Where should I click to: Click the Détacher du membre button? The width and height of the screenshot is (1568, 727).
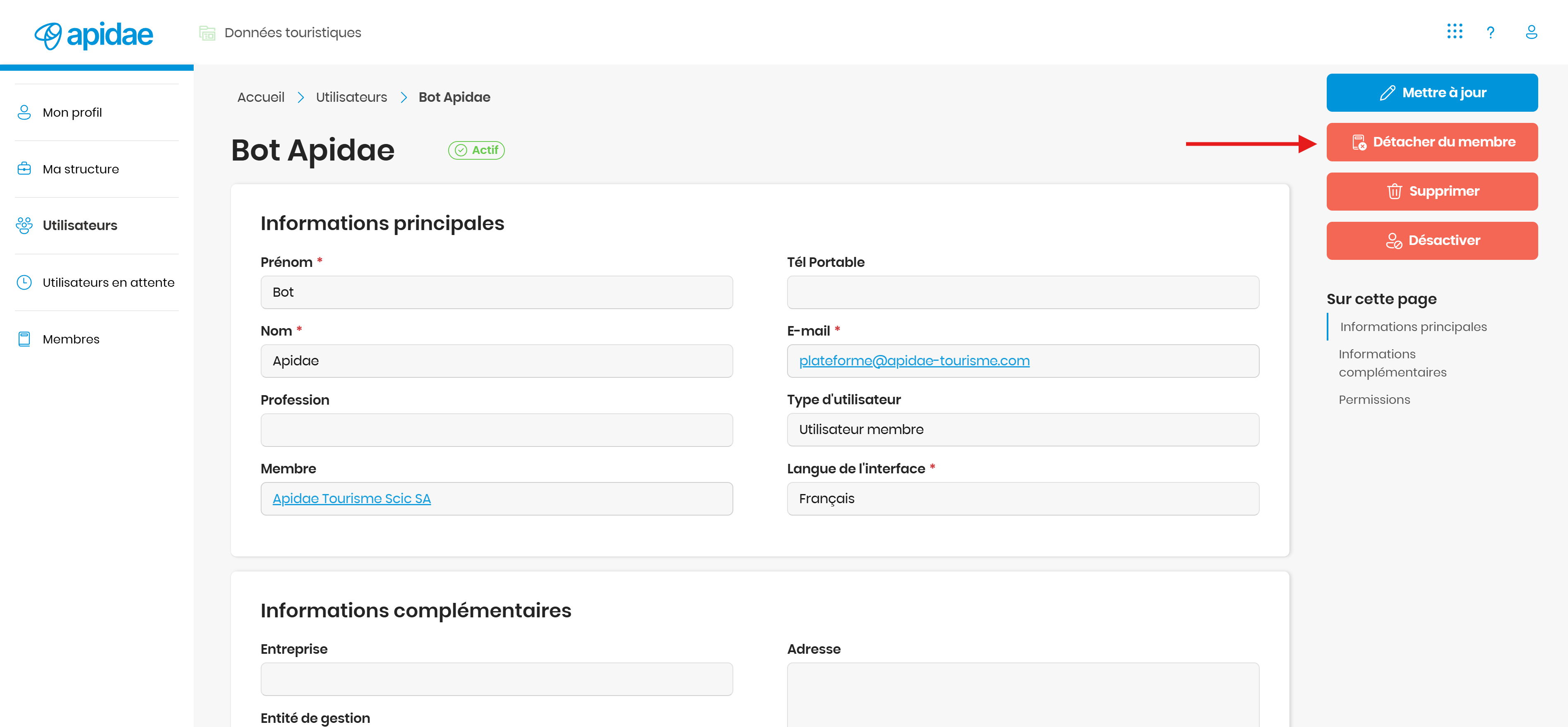point(1432,142)
